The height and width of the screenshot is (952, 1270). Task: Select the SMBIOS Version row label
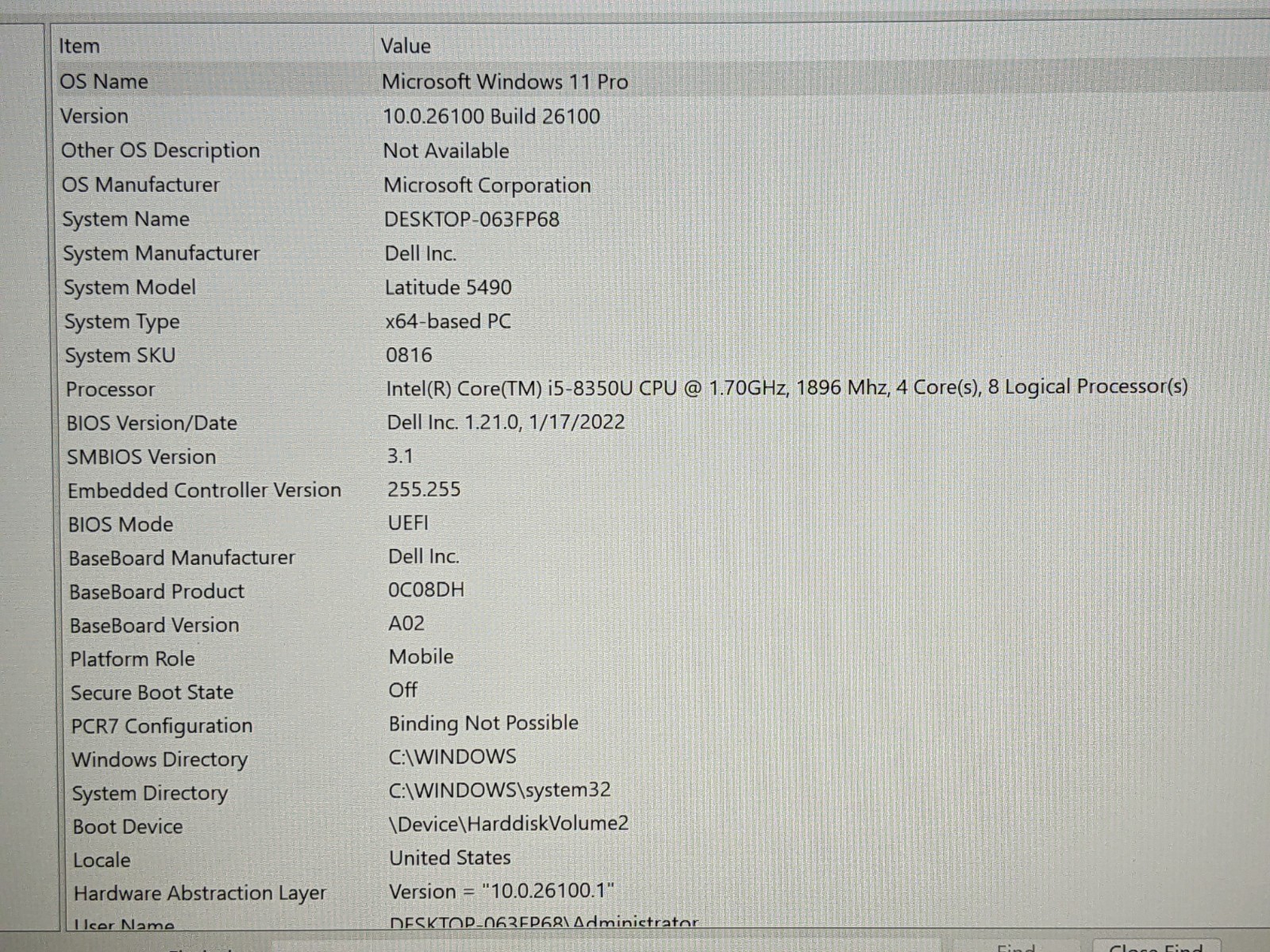(x=141, y=457)
